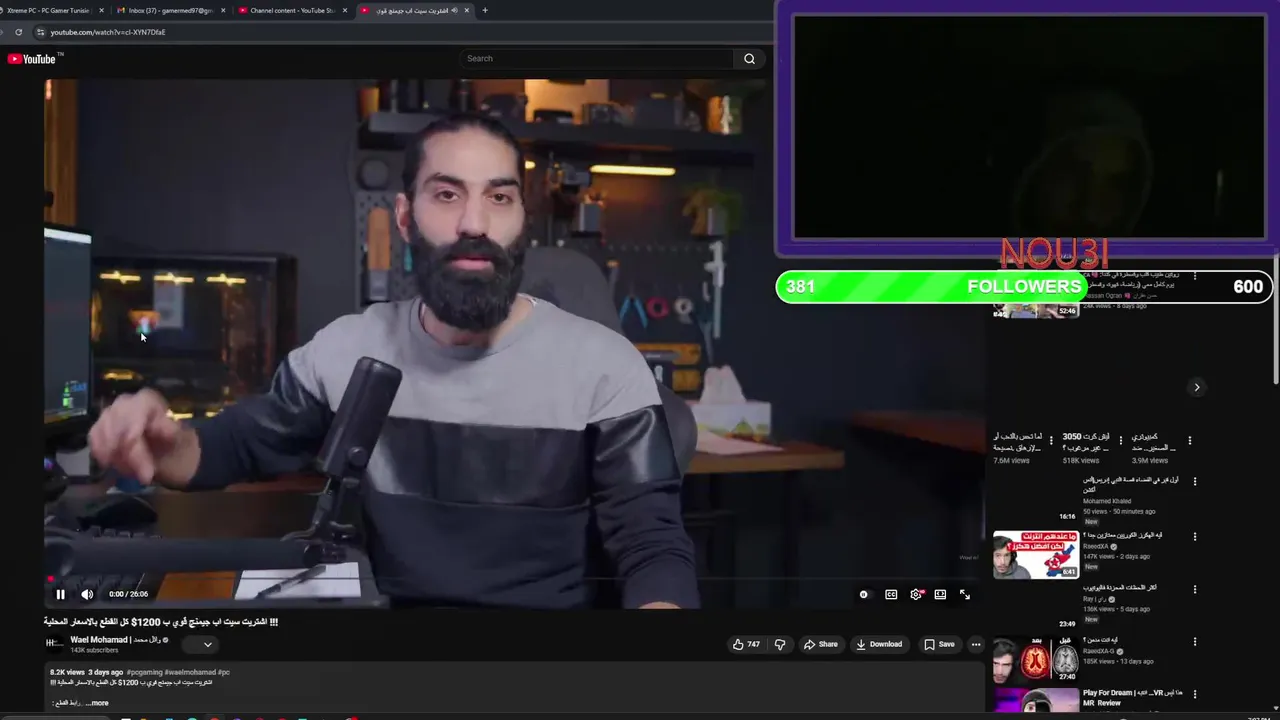The width and height of the screenshot is (1280, 720).
Task: Open options for the RaeedXA-G 185K views video
Action: [1195, 642]
